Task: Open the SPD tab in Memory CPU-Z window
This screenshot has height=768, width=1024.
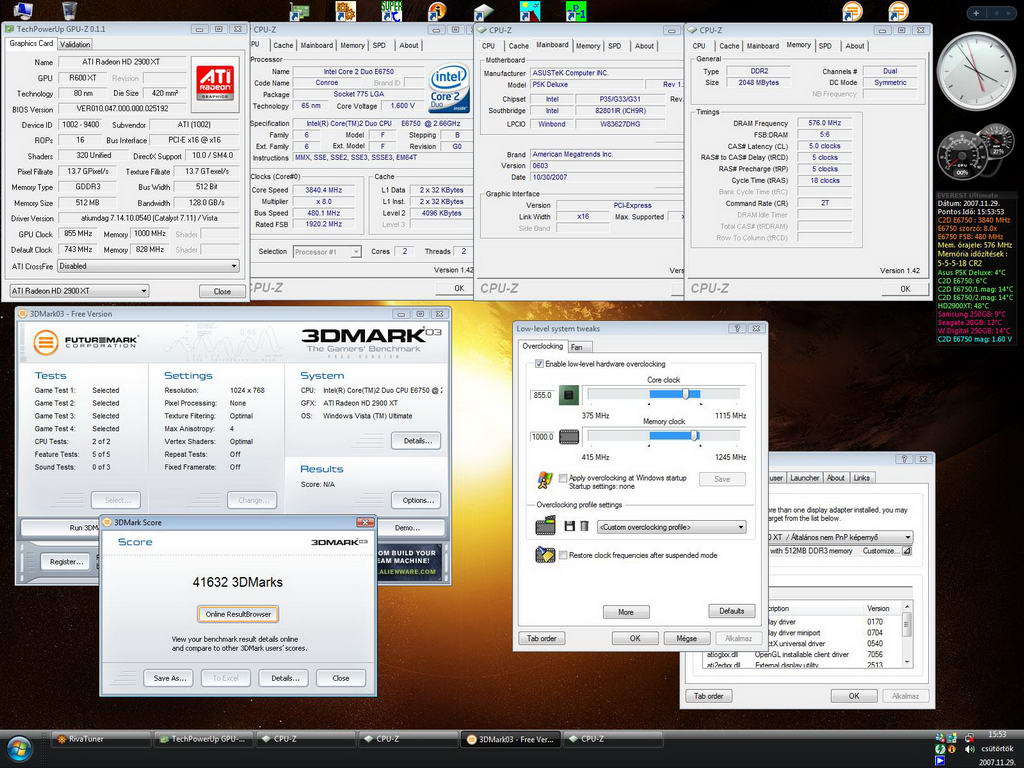Action: [x=825, y=46]
